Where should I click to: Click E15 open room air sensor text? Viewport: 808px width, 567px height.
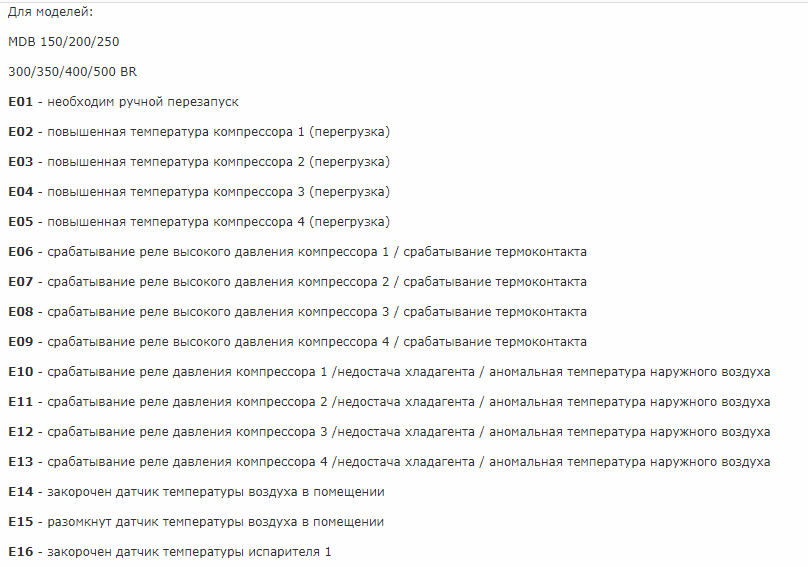pyautogui.click(x=215, y=522)
